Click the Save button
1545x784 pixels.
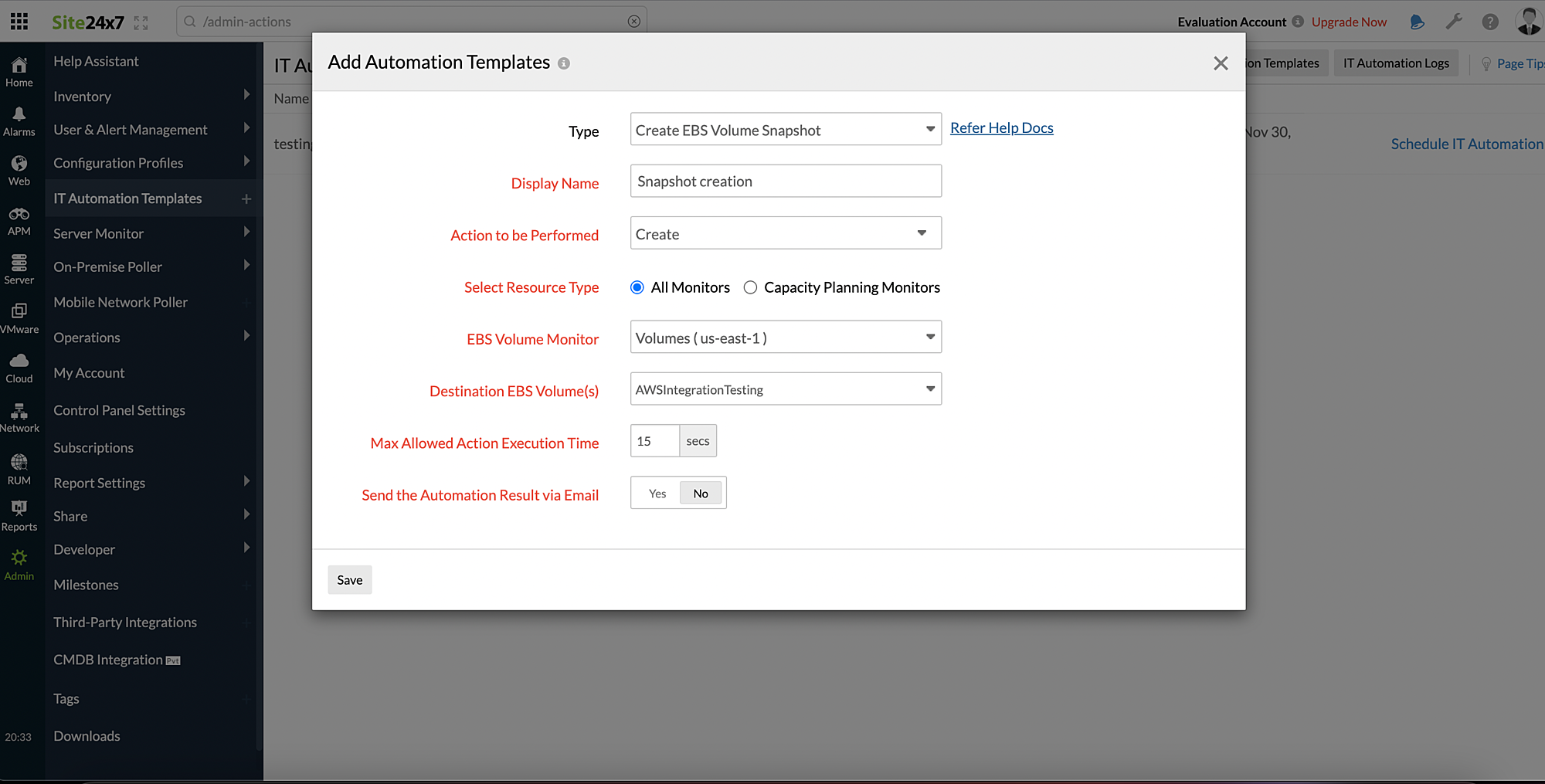pyautogui.click(x=349, y=579)
